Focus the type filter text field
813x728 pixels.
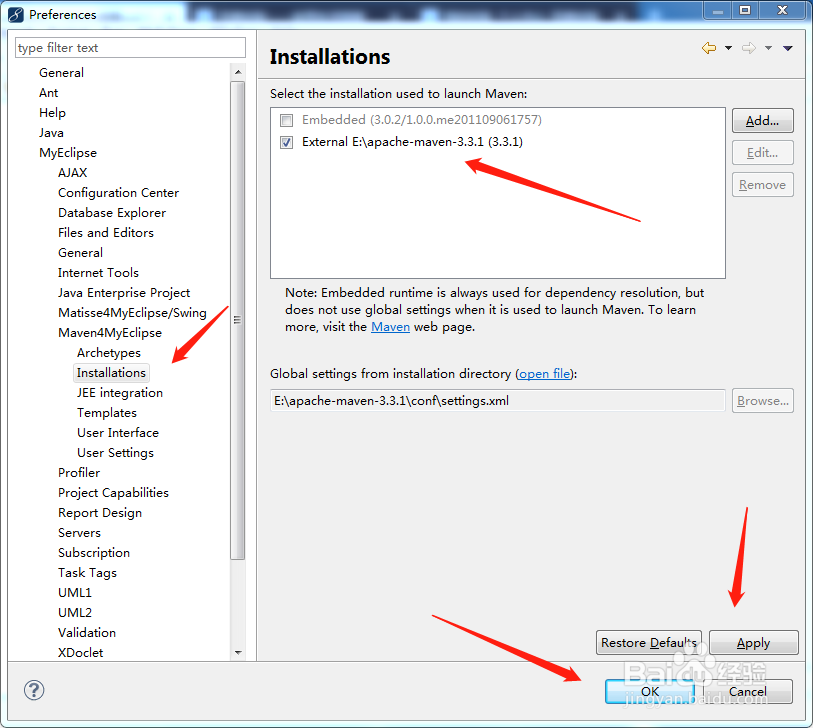point(130,48)
